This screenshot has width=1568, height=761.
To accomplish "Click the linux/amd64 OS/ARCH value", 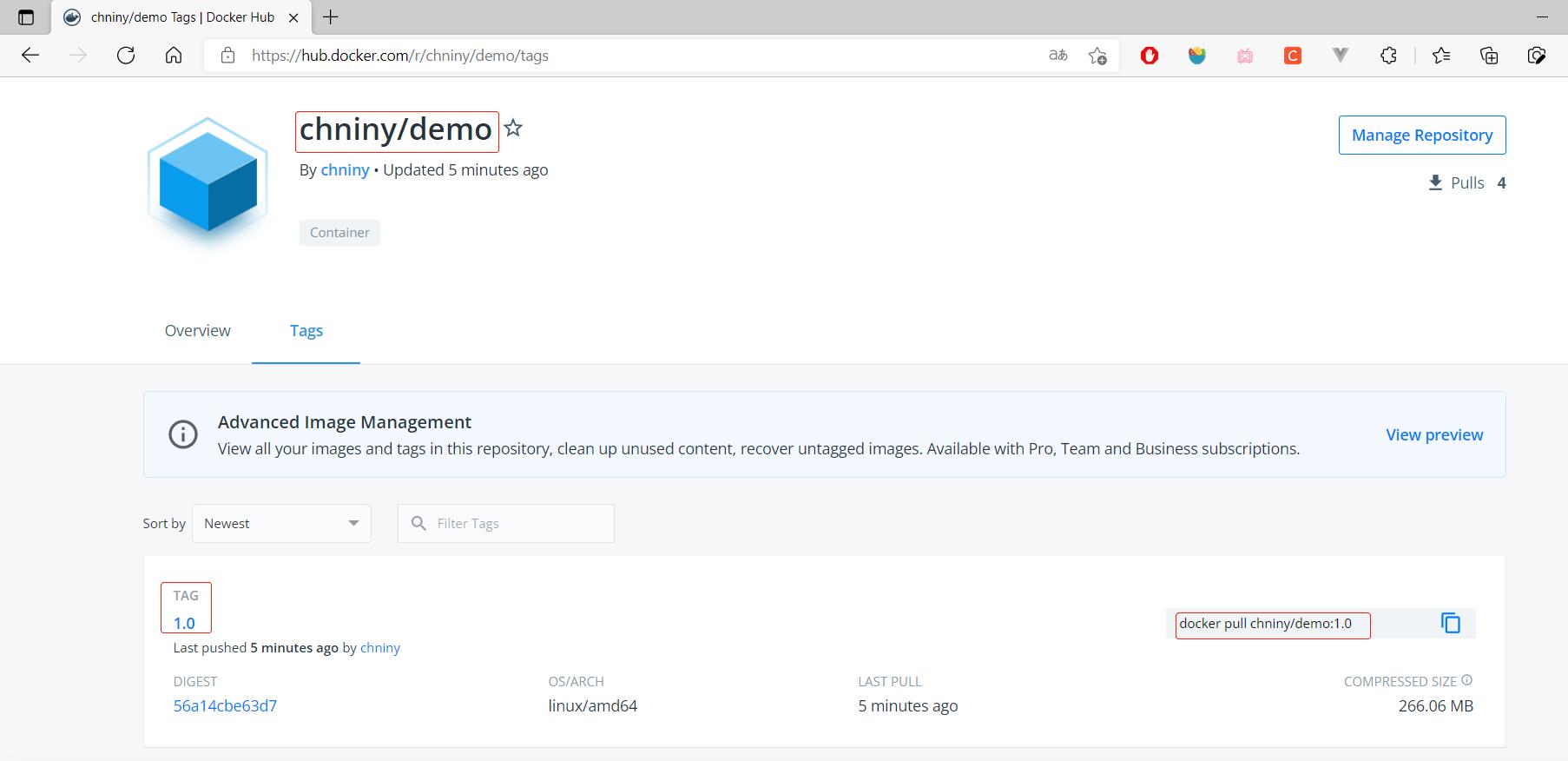I will pos(593,705).
